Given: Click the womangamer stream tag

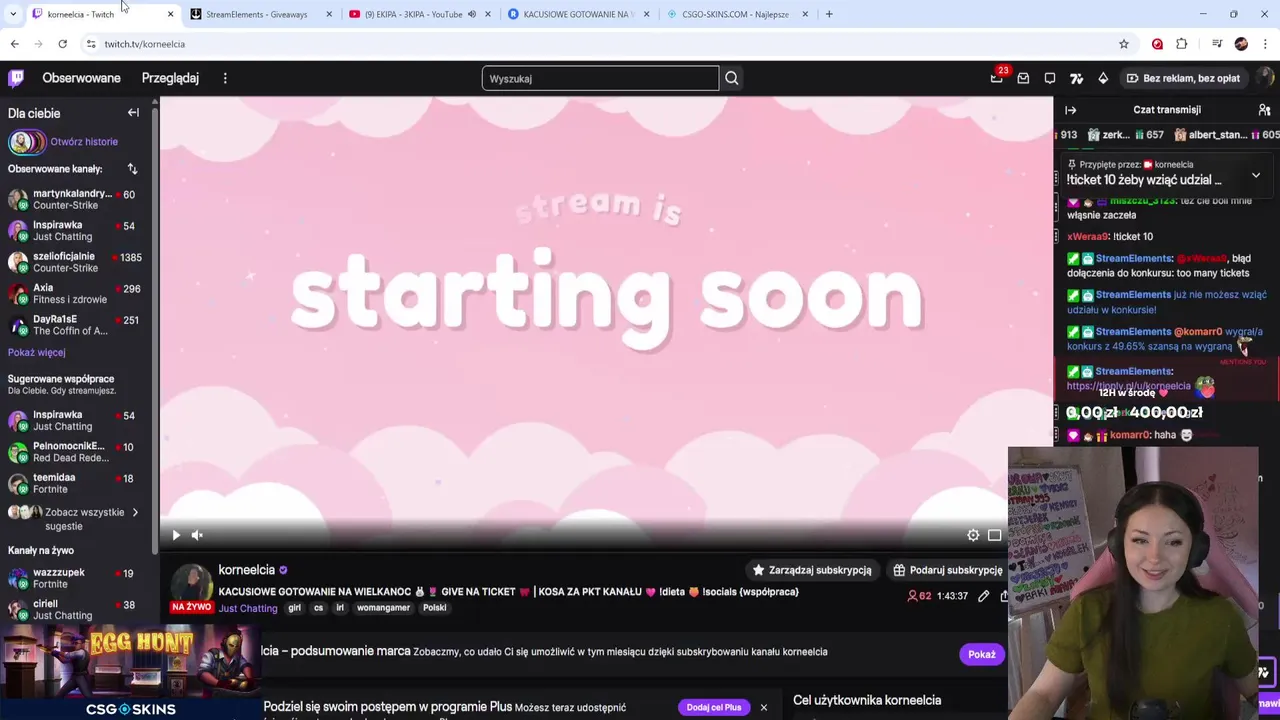Looking at the screenshot, I should point(383,608).
